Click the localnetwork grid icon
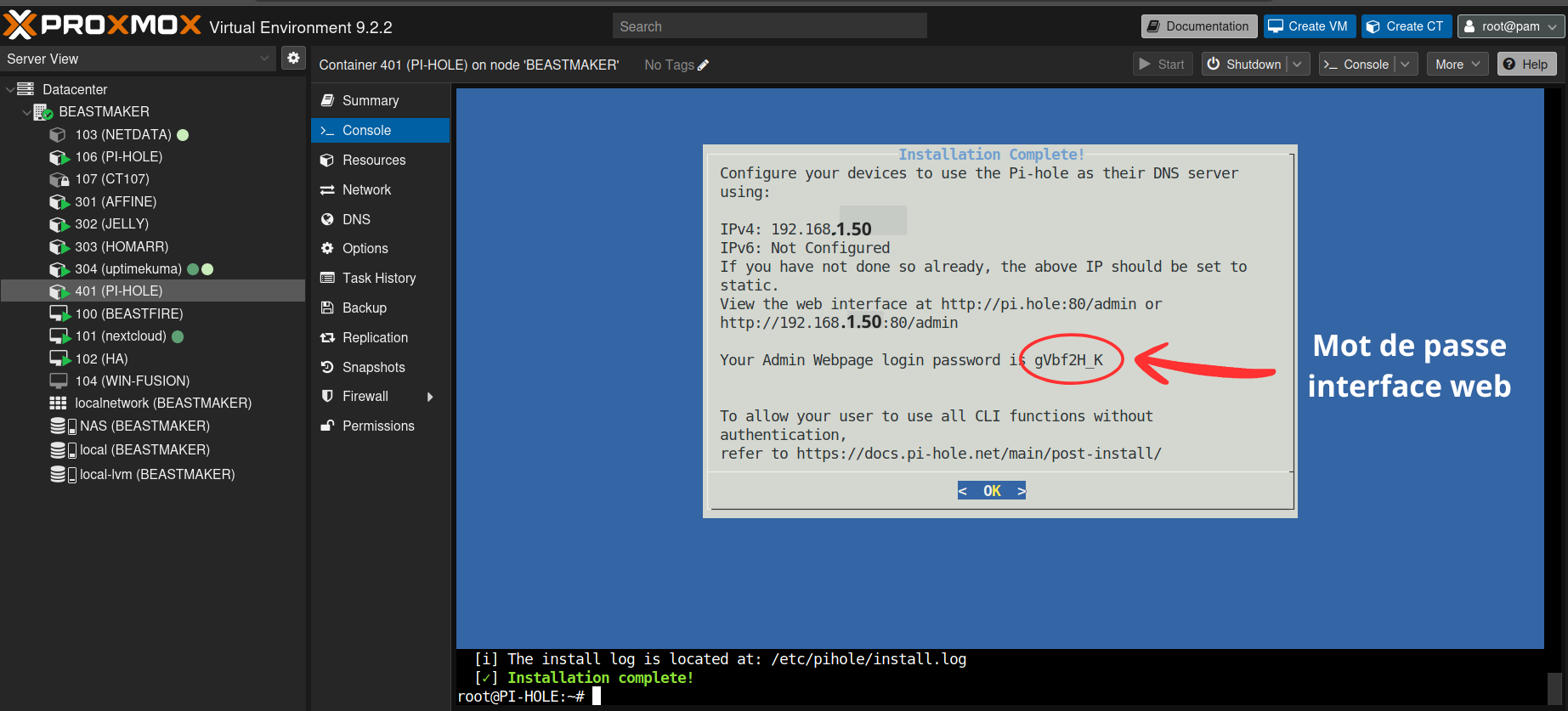Viewport: 1568px width, 711px height. [x=58, y=403]
